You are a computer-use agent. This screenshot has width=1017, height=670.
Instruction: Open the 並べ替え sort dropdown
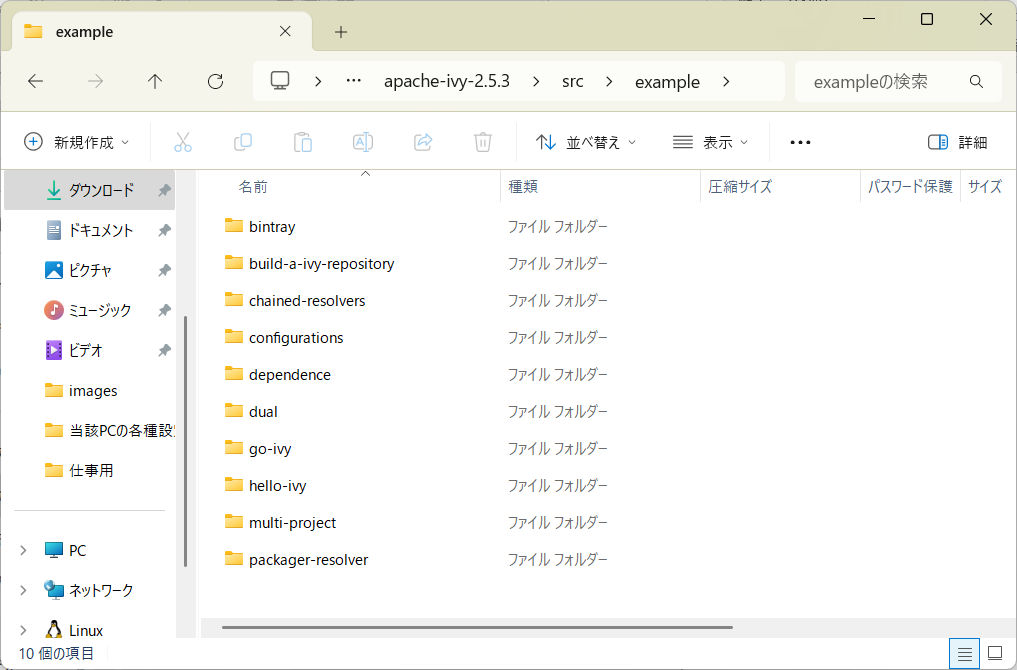[x=586, y=142]
